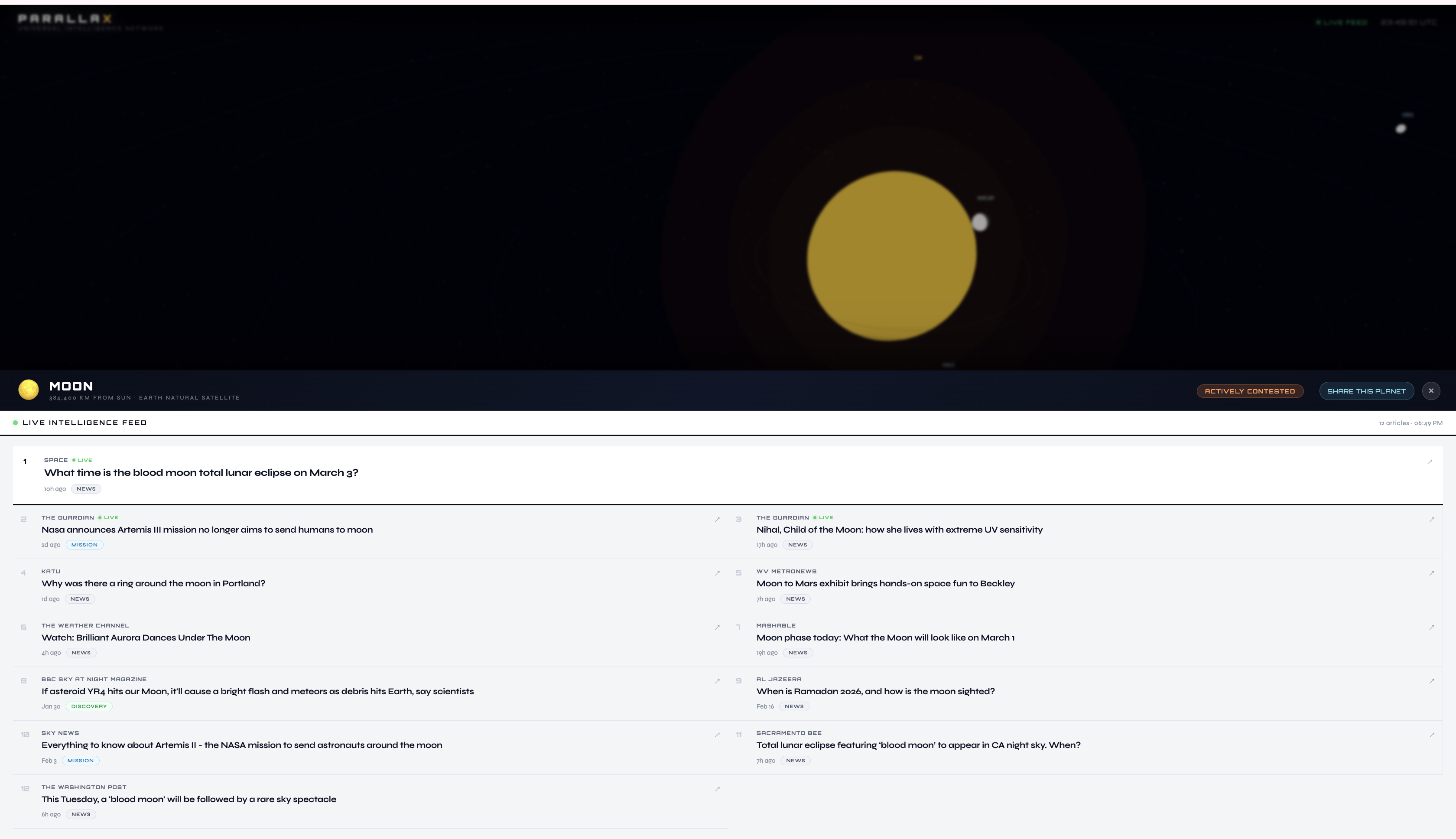Click the MISSION tag under the Artemis III article
1456x839 pixels.
[x=84, y=544]
